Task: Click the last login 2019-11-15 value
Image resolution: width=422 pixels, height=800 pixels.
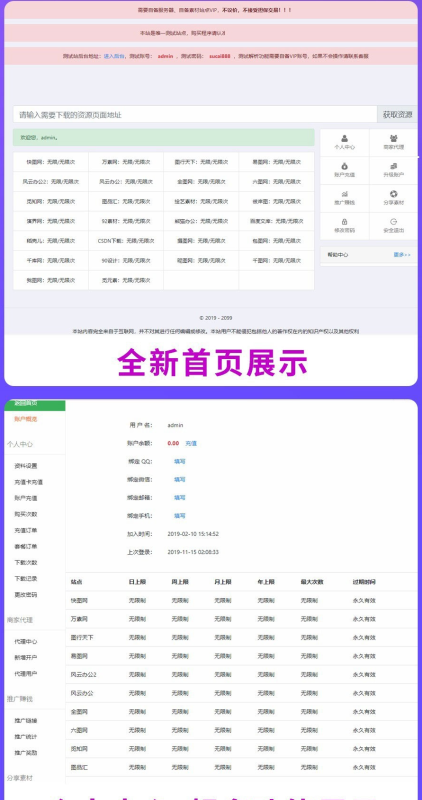Action: pyautogui.click(x=193, y=552)
